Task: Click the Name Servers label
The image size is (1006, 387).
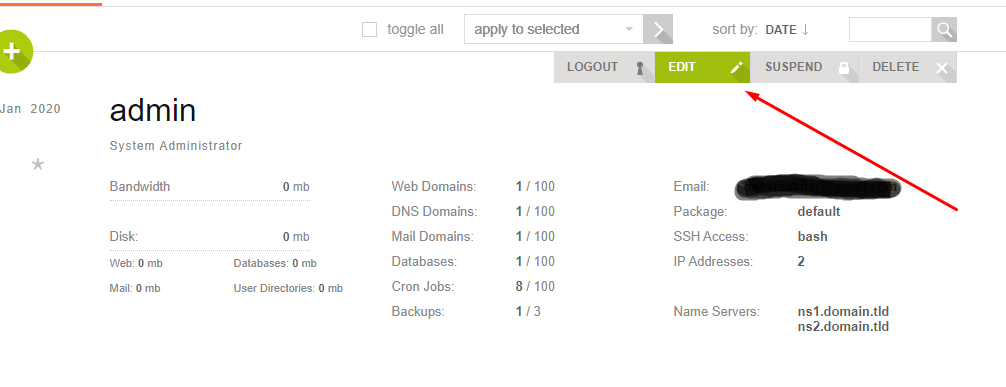Action: (717, 311)
